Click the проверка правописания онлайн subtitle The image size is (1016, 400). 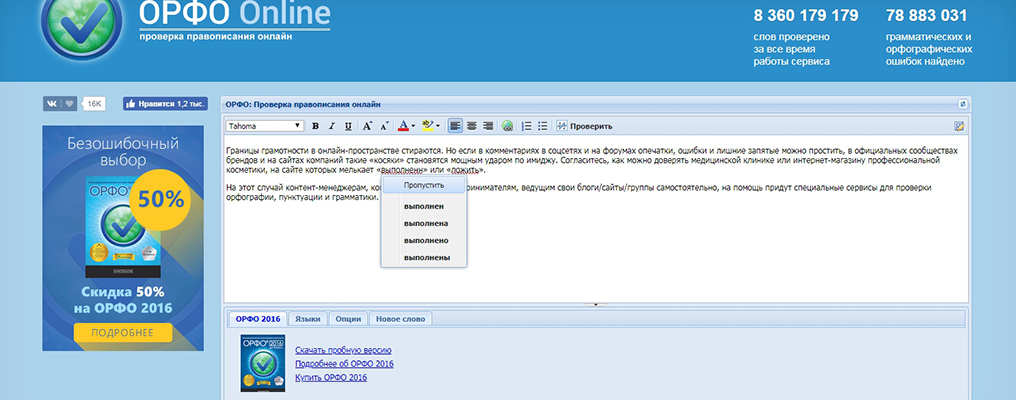click(215, 37)
